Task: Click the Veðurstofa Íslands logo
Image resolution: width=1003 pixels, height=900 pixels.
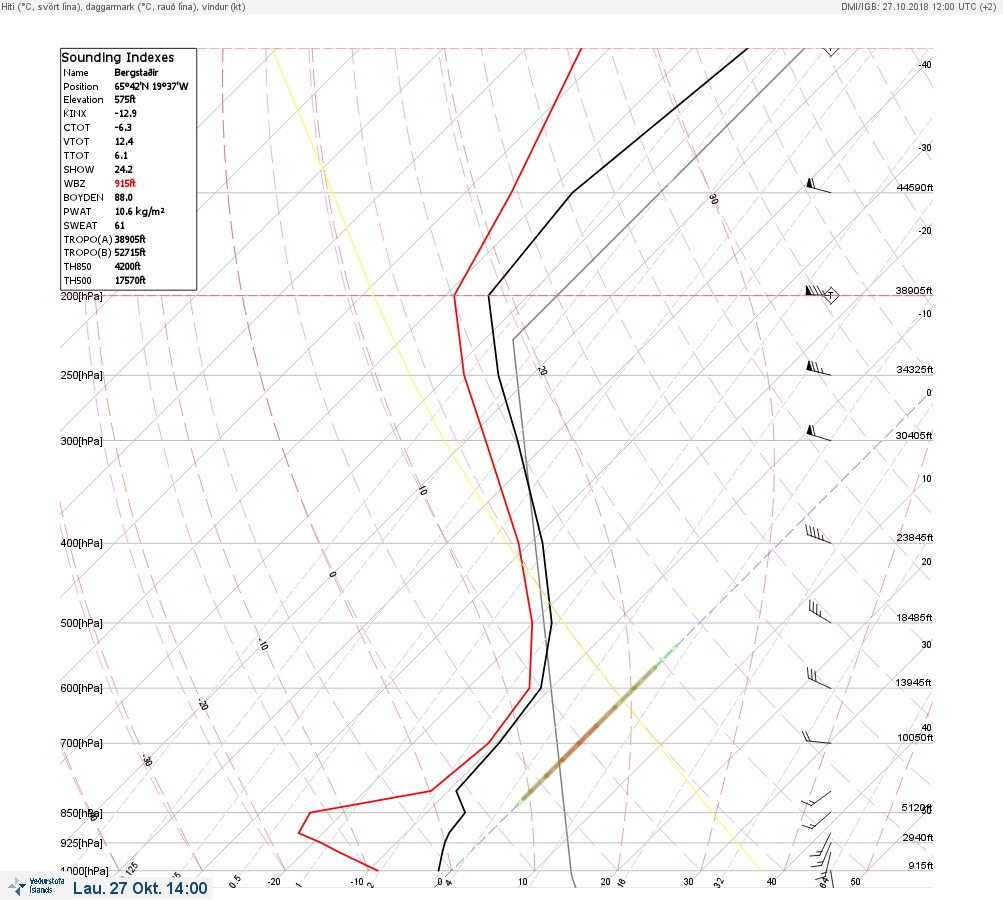Action: coord(36,886)
